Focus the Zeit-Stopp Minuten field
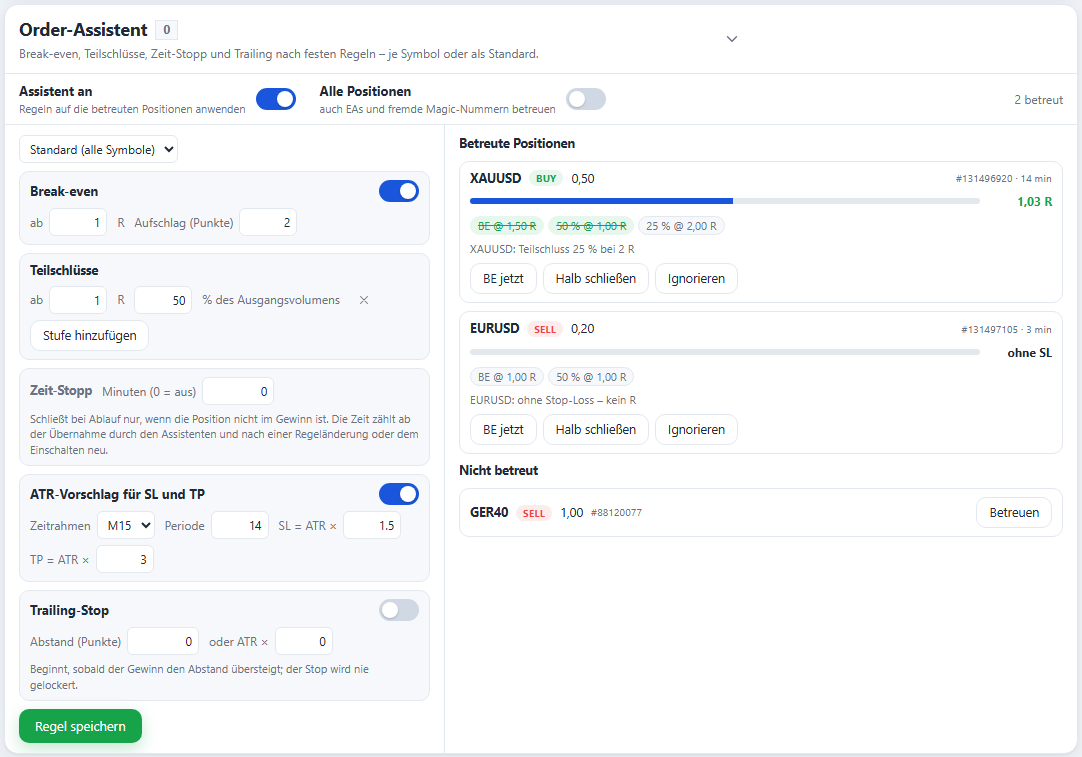 click(x=238, y=391)
